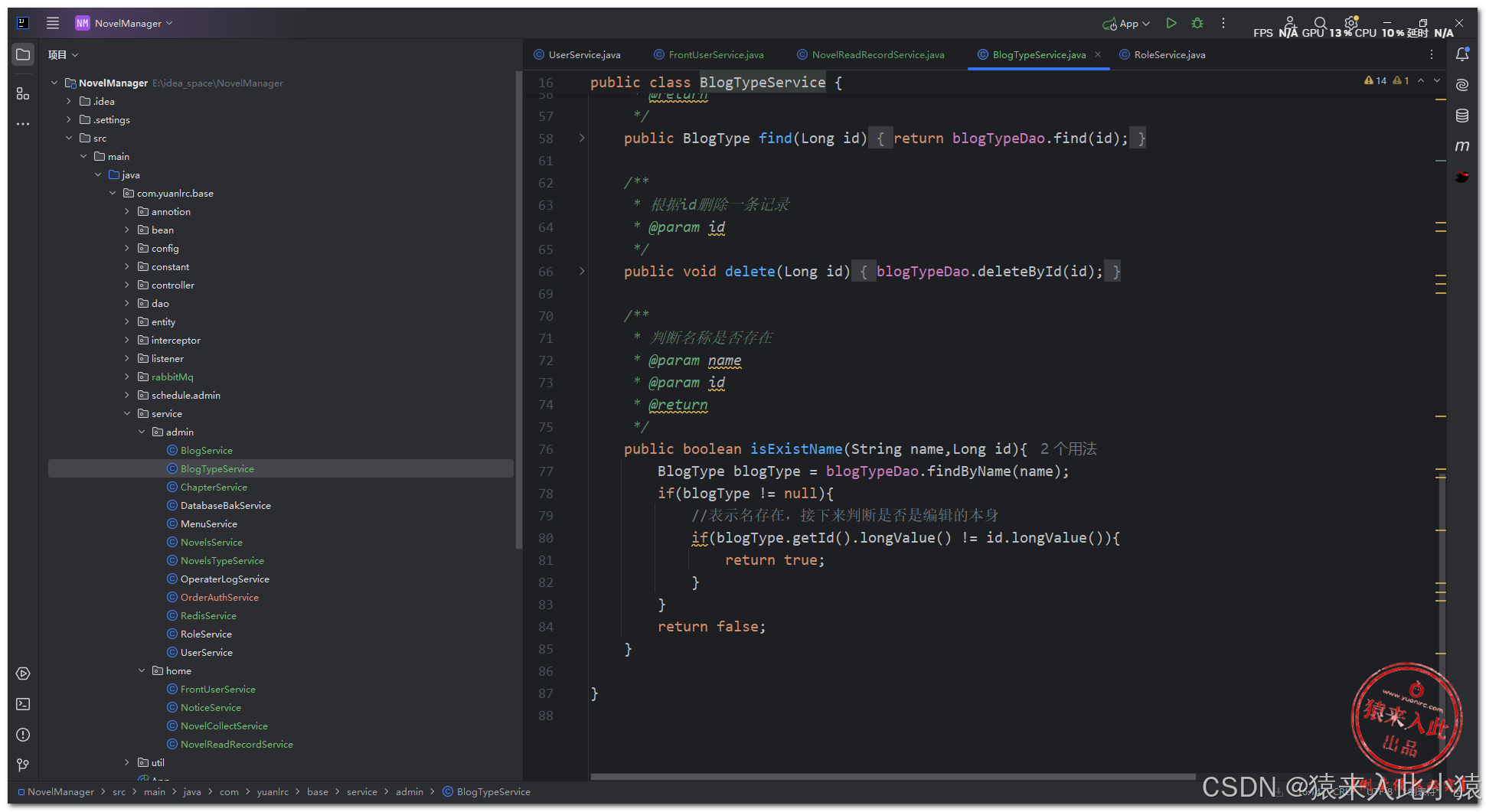The image size is (1486, 812).
Task: Open the Structure tool window icon
Action: tap(23, 93)
